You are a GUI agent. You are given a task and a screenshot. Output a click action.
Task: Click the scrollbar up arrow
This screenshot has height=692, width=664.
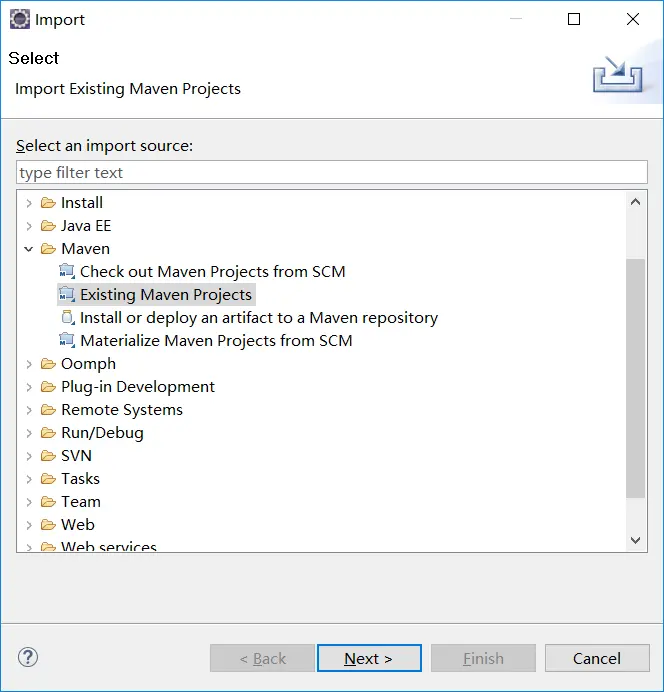pos(635,202)
